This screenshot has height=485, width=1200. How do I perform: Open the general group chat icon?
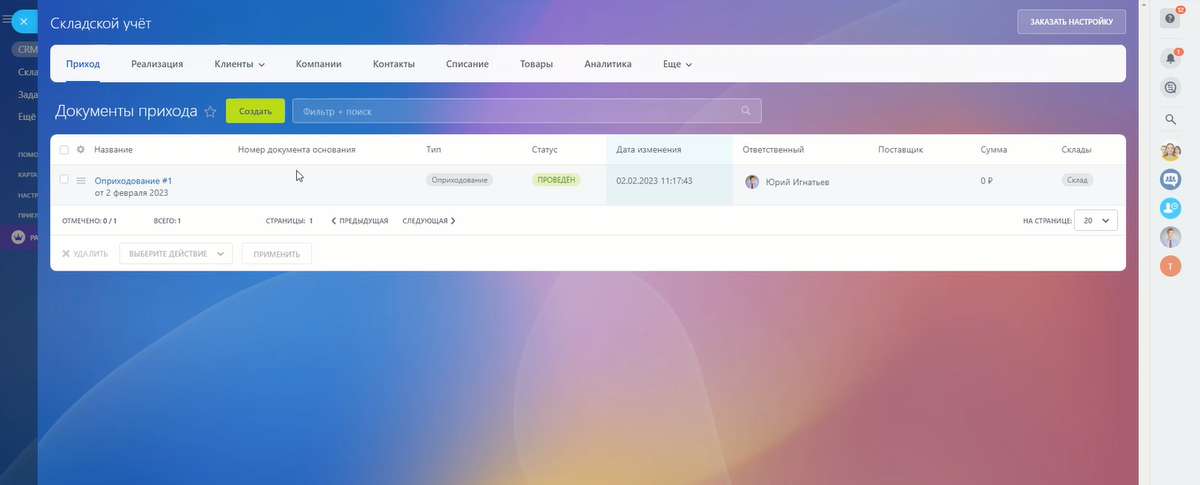(x=1171, y=180)
